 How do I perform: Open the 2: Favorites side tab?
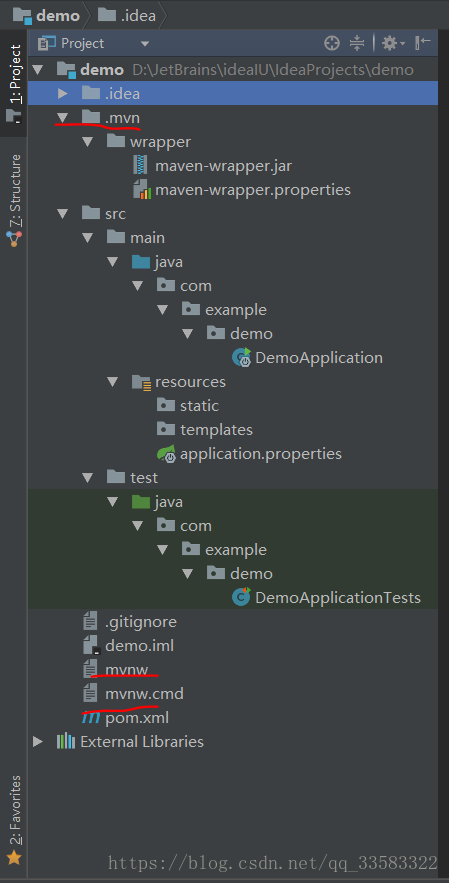click(14, 819)
